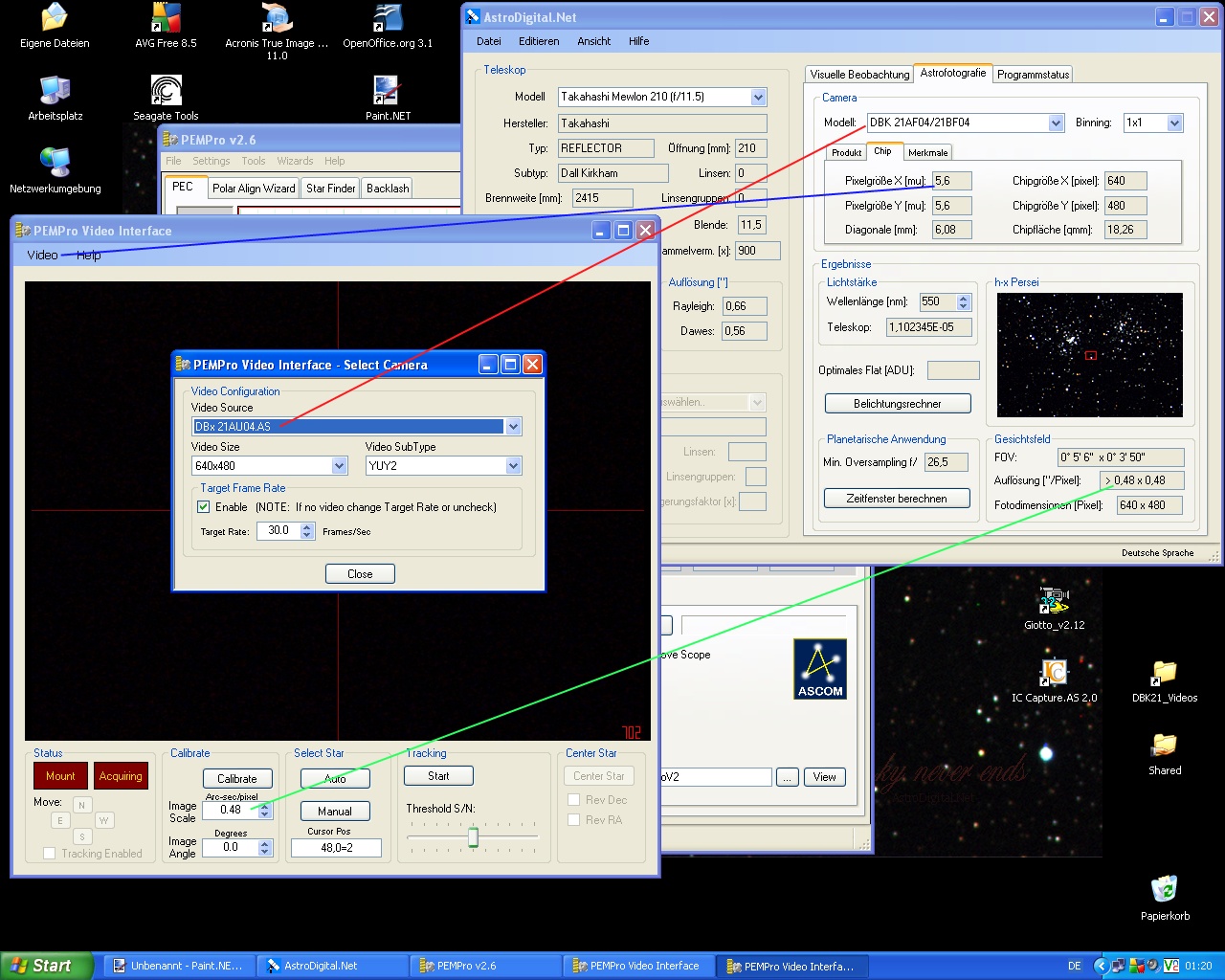Click the Threshold S/N slider handle
Screen dimensions: 1225x980
coord(473,837)
